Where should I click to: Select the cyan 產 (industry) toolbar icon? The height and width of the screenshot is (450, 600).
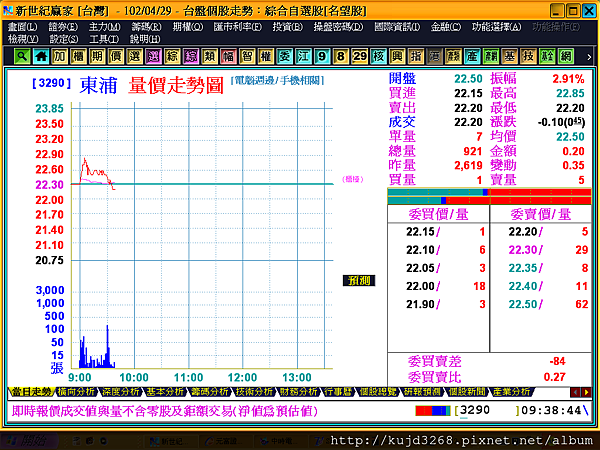coord(472,57)
